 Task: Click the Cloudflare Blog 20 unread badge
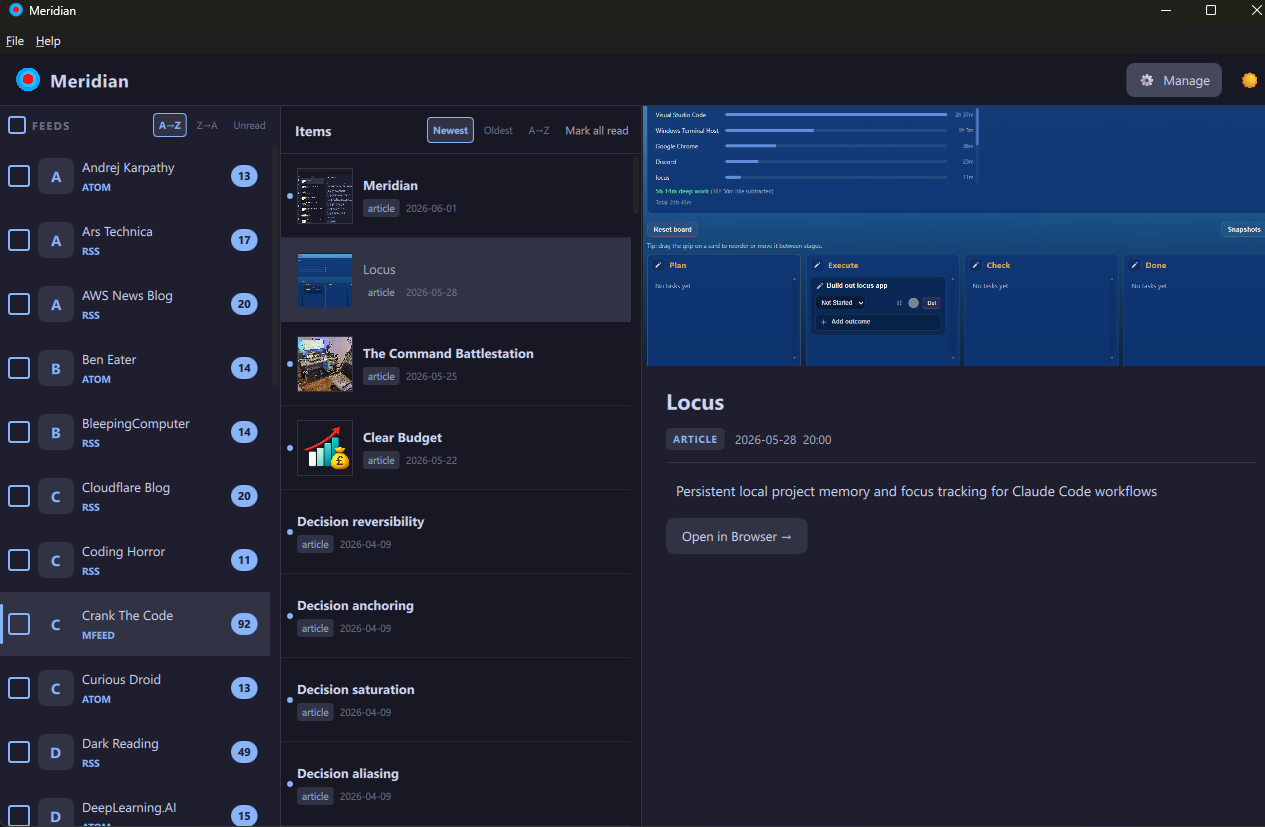244,496
